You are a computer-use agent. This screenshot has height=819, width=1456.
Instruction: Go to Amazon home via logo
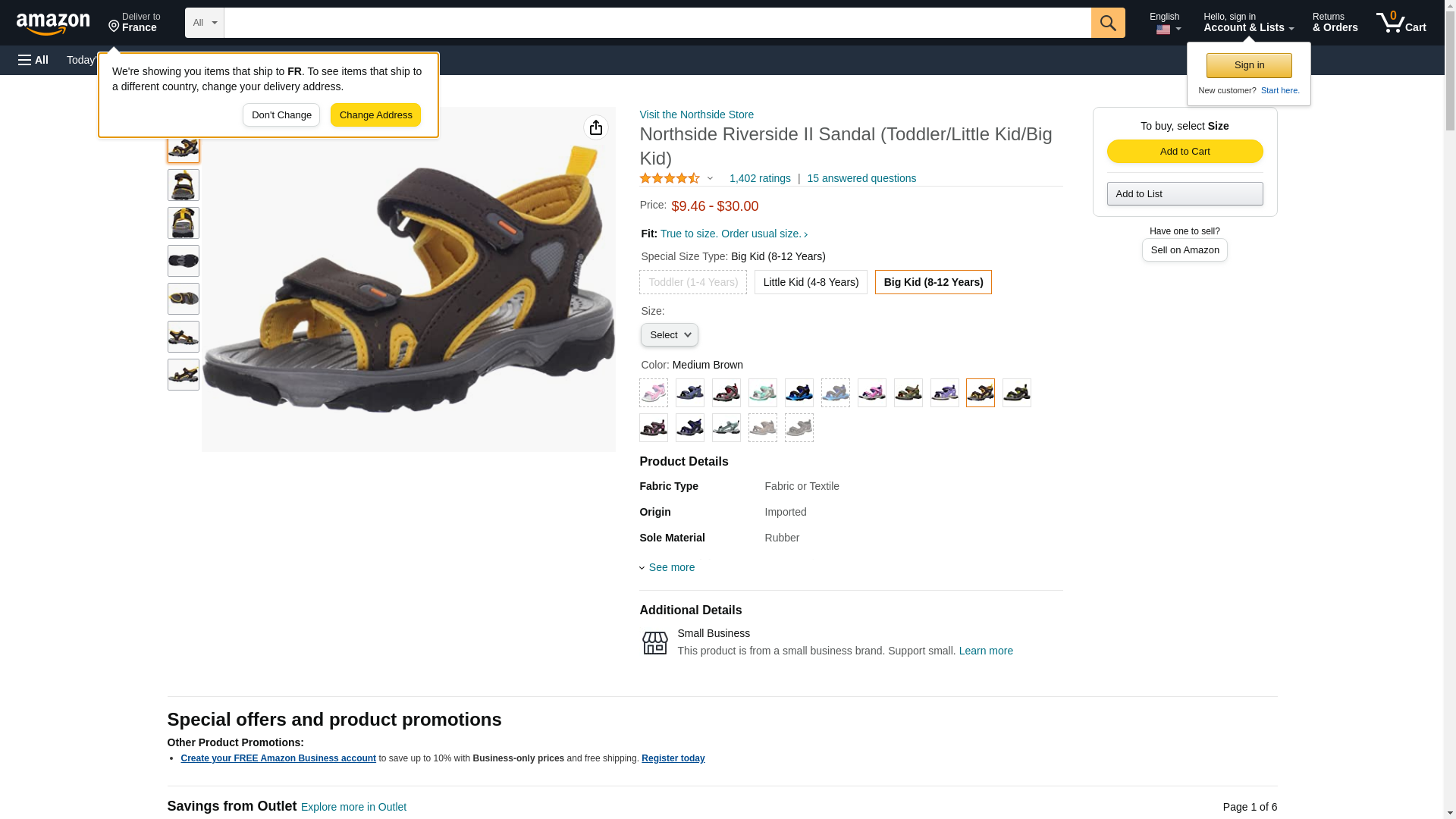tap(53, 24)
